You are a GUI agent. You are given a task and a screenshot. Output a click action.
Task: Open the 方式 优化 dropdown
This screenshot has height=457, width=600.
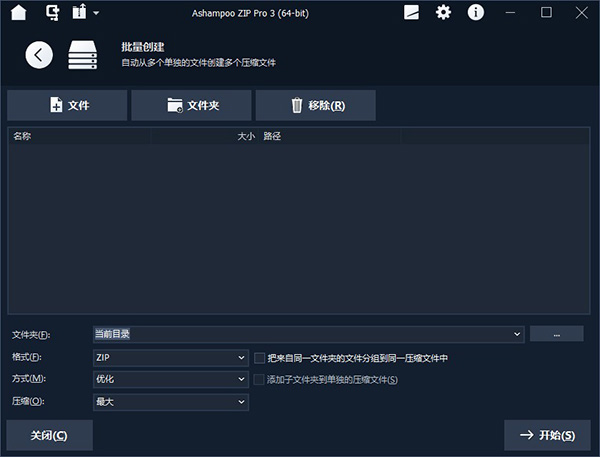pyautogui.click(x=171, y=379)
